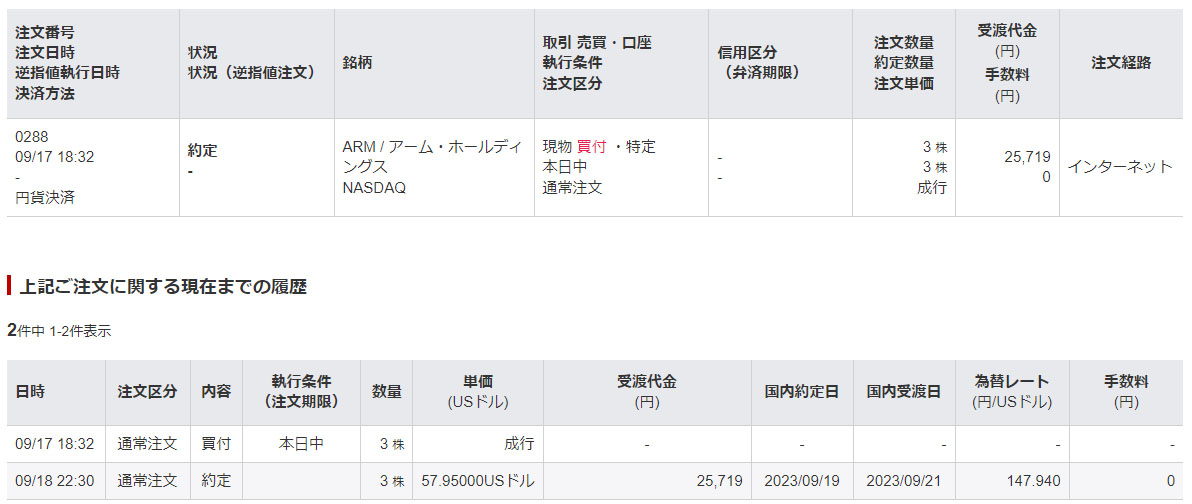
Task: Select the ARM / アーム・ホールディングス stock name
Action: pyautogui.click(x=431, y=156)
